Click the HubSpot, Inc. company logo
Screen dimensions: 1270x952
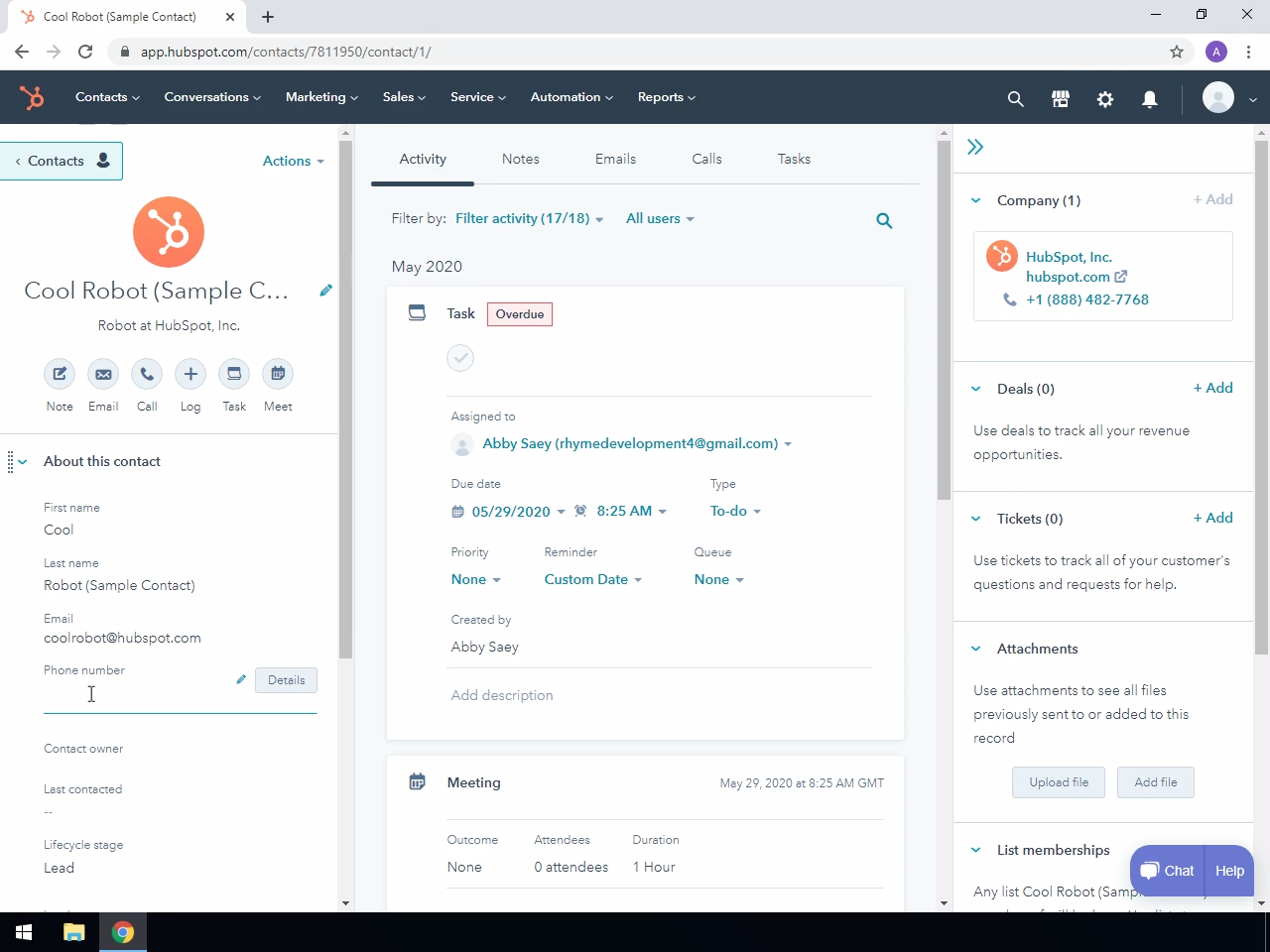tap(1002, 256)
